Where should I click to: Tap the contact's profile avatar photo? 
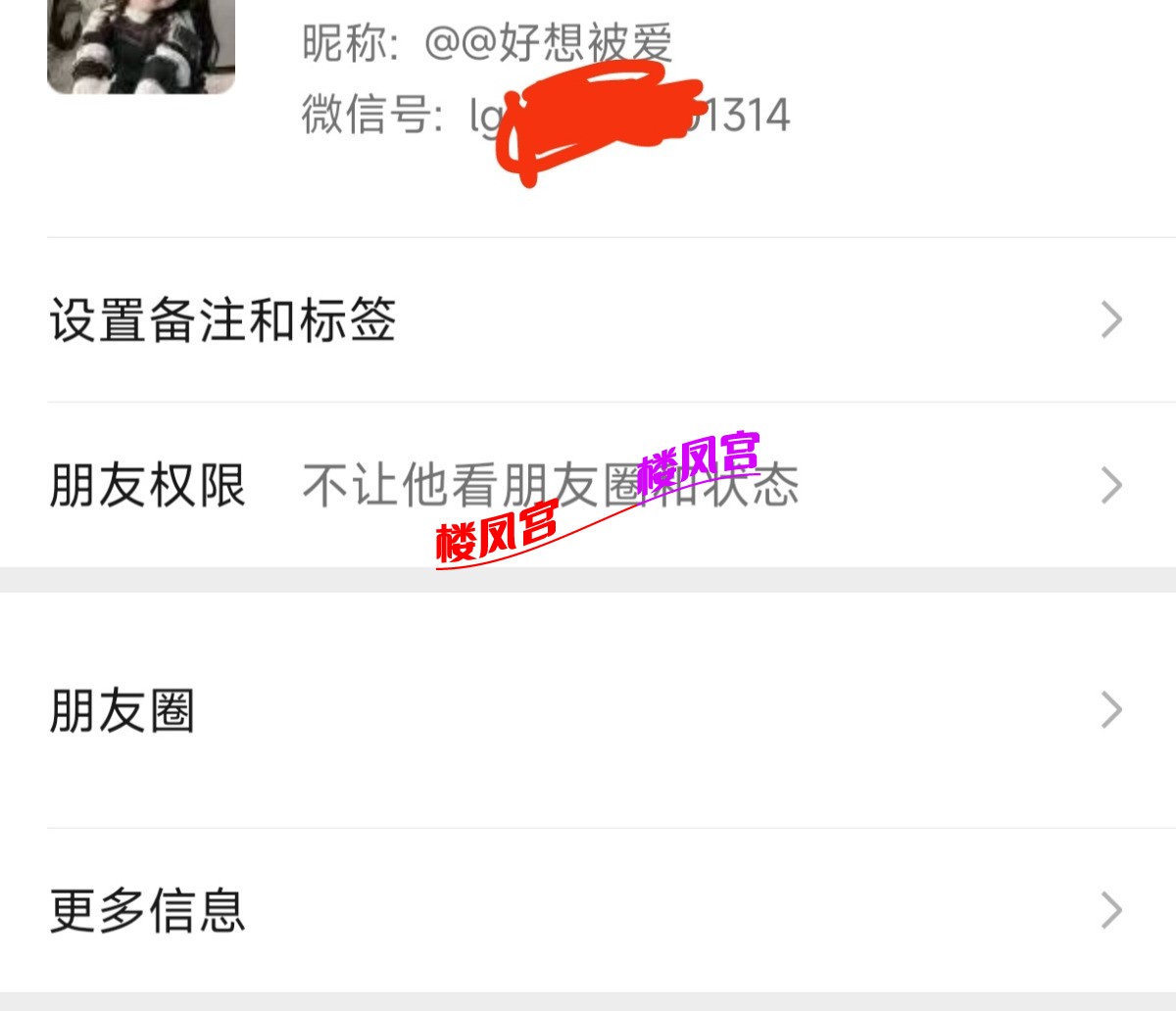pos(141,47)
